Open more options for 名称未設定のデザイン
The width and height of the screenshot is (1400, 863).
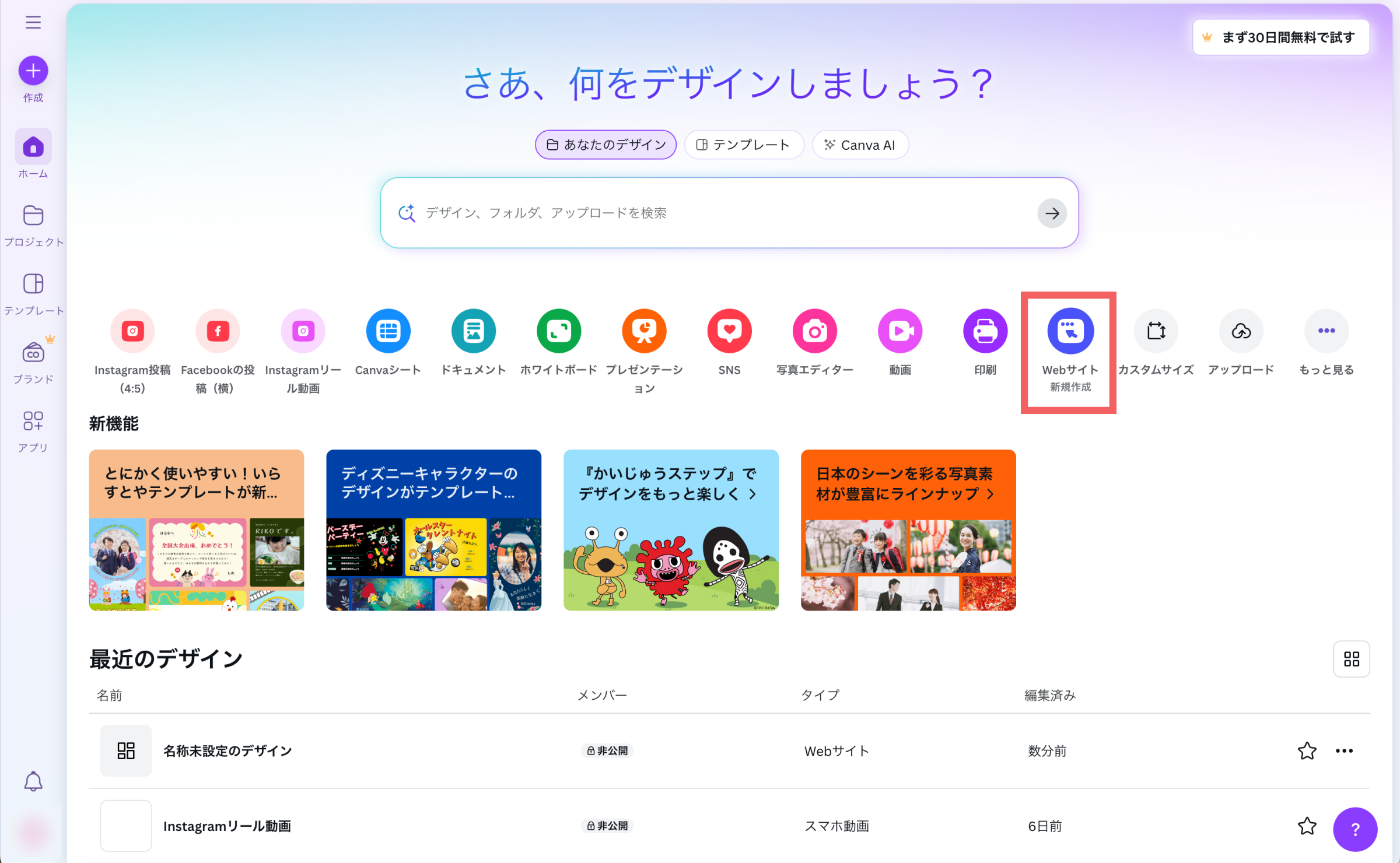coord(1344,750)
